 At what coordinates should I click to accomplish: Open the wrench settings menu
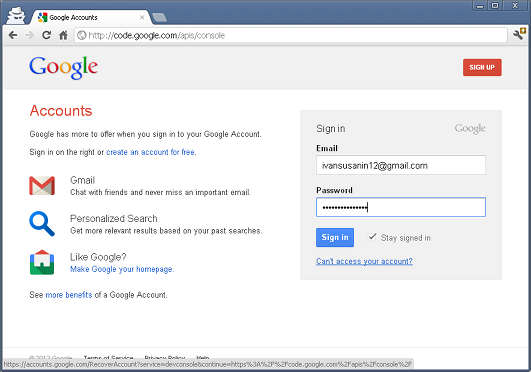pyautogui.click(x=519, y=35)
